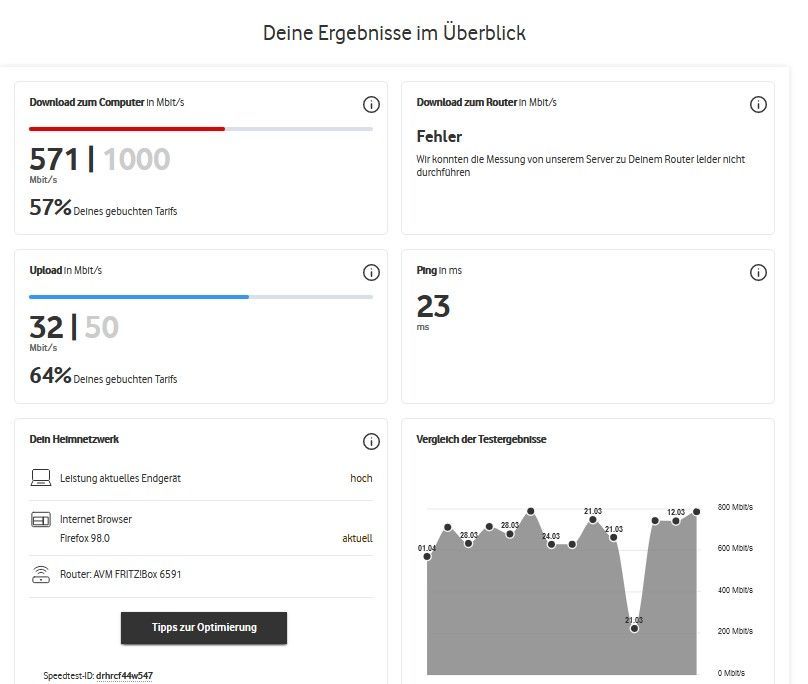
Task: Click the Internet Browser window icon
Action: click(41, 520)
